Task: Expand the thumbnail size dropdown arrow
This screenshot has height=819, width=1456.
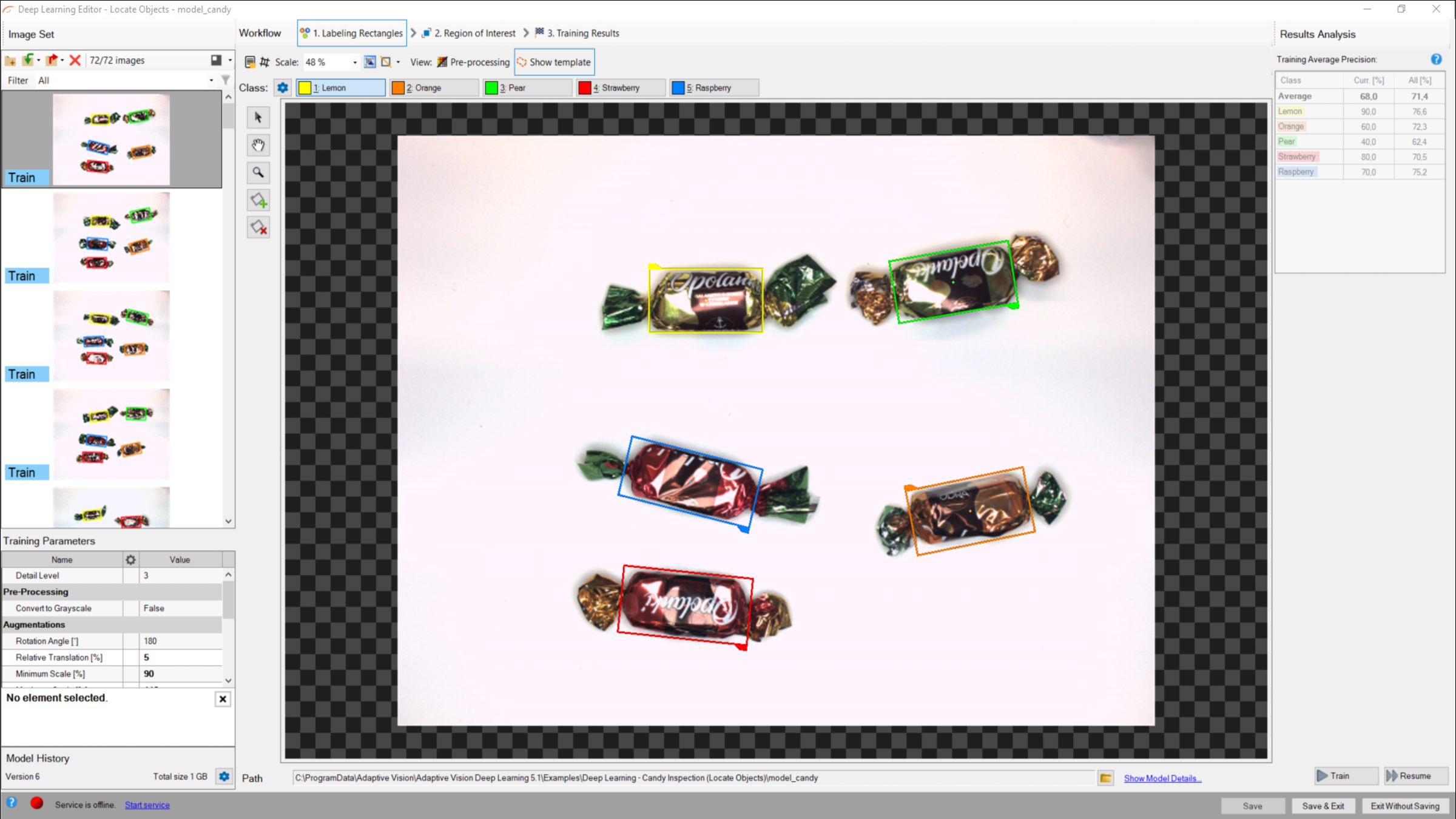Action: pos(230,60)
